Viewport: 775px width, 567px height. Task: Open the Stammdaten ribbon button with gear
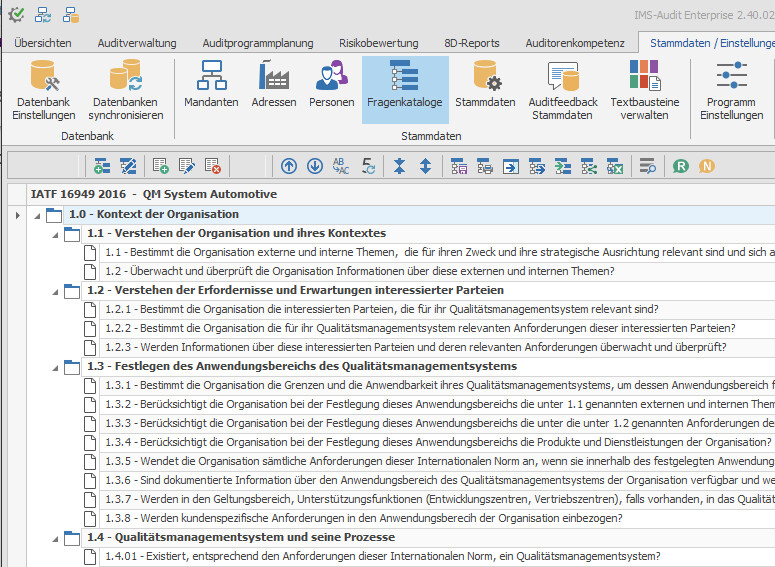[x=485, y=84]
